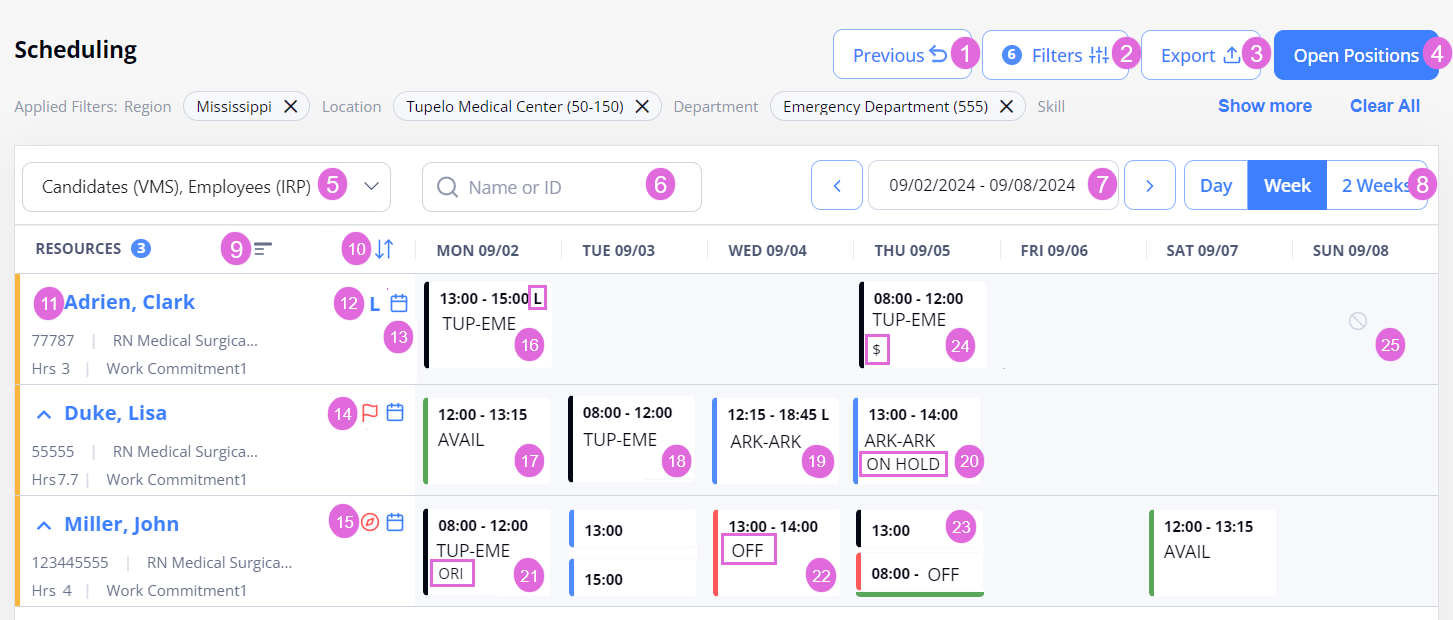Collapse the Miller, John row chevron
This screenshot has width=1453, height=620.
44,524
